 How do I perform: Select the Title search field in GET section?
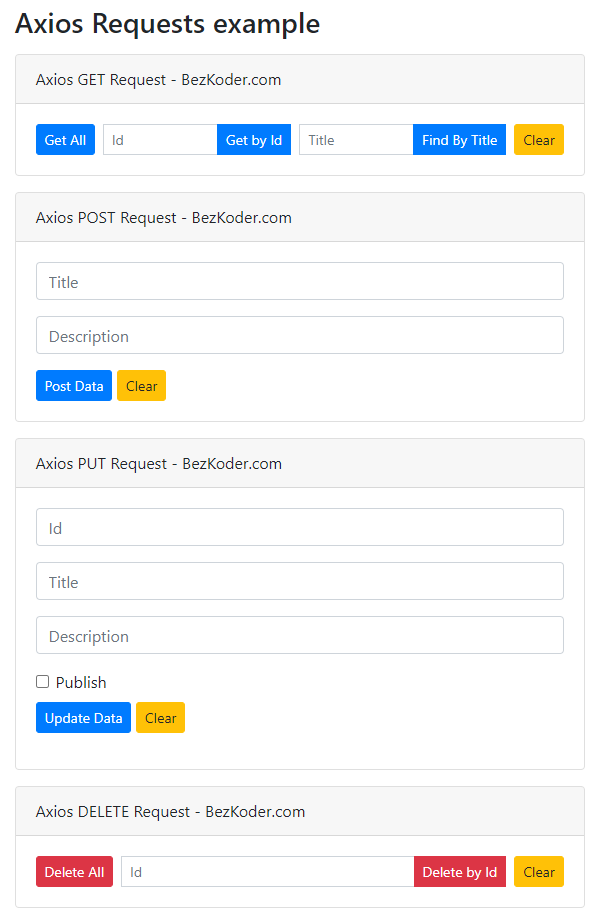[x=356, y=140]
